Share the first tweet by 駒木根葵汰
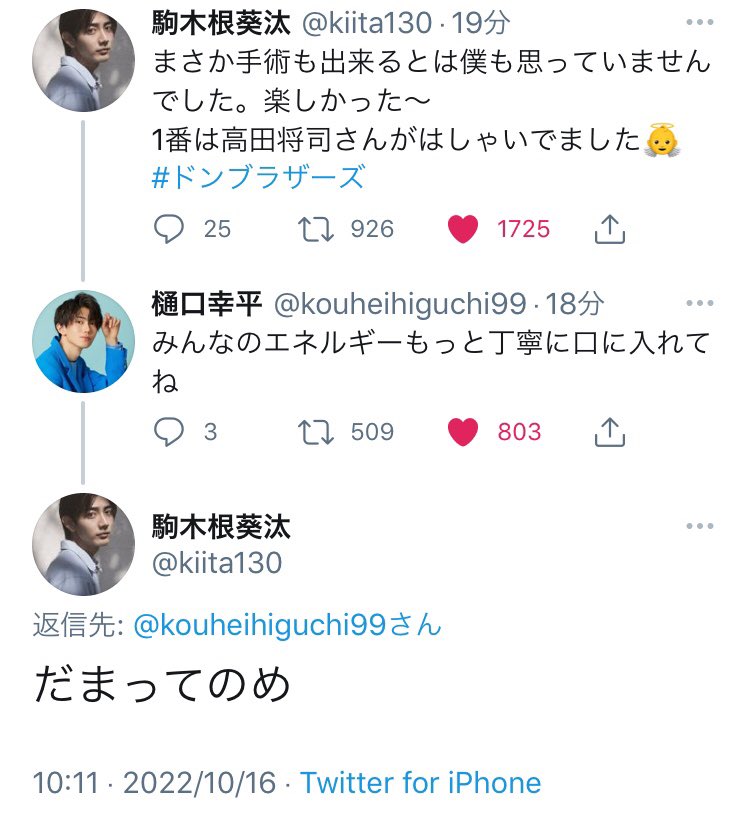This screenshot has height=825, width=750. (609, 230)
